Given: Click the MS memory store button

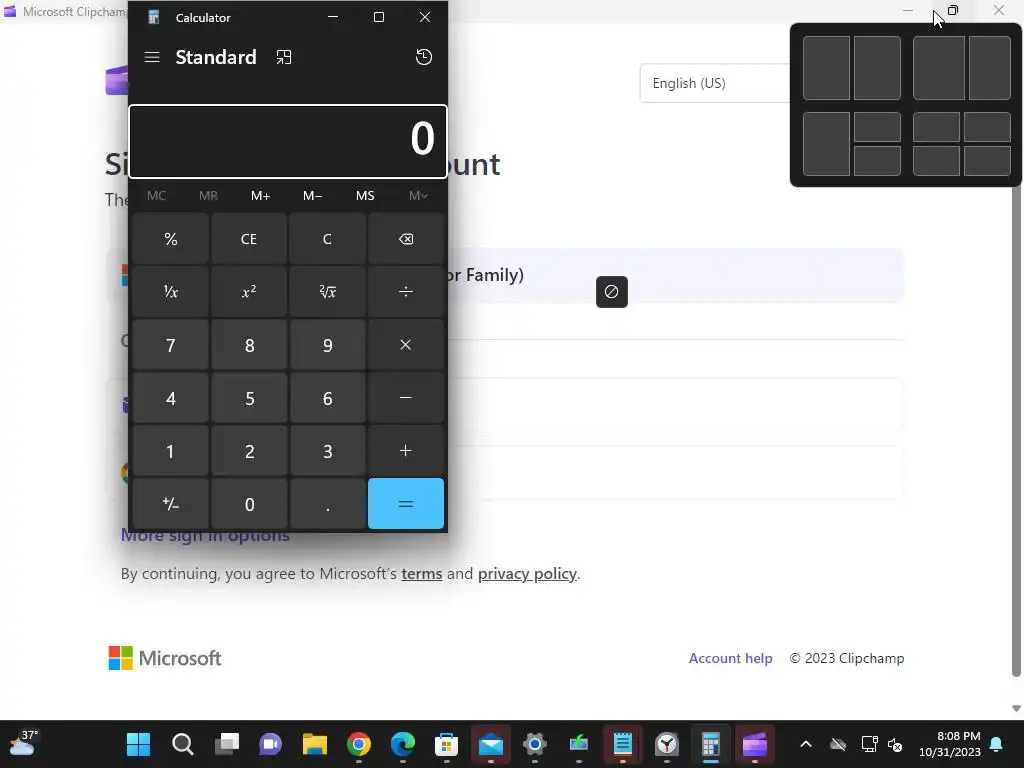Looking at the screenshot, I should (x=365, y=196).
